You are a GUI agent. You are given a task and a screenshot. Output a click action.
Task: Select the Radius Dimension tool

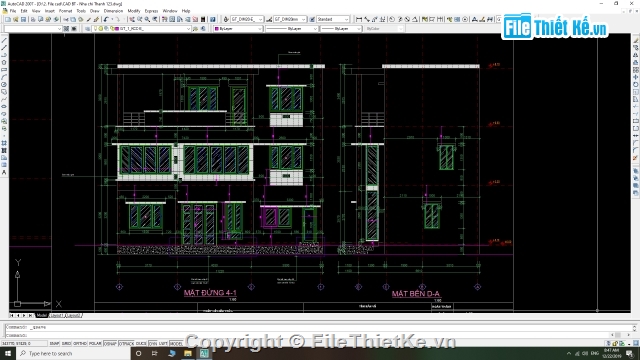392,19
